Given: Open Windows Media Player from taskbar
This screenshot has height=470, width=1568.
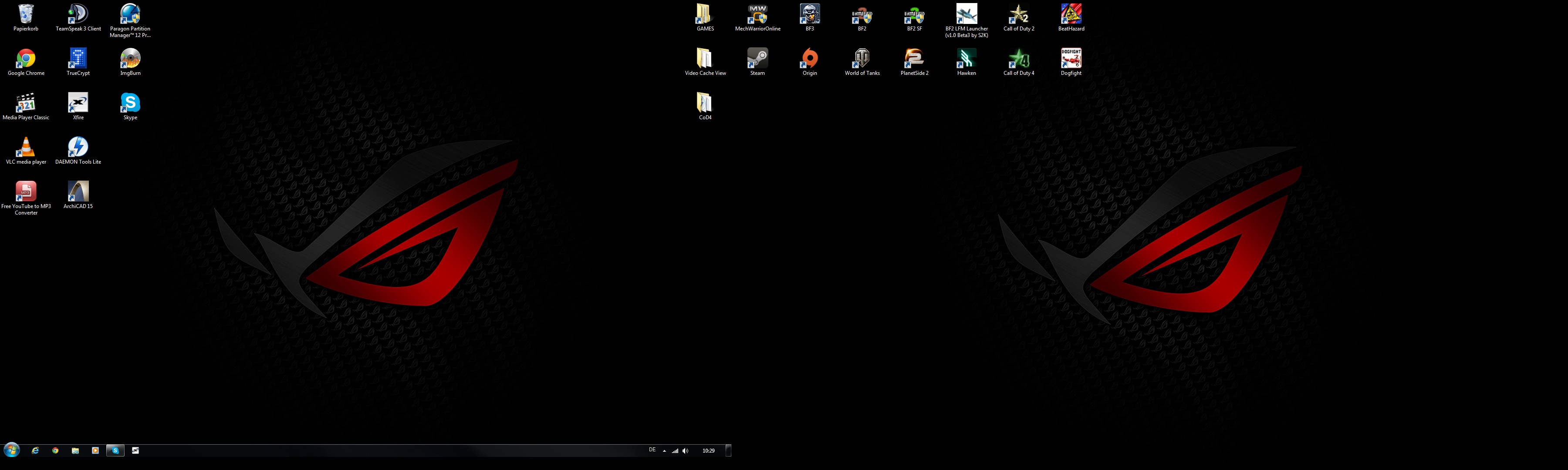Looking at the screenshot, I should (95, 450).
